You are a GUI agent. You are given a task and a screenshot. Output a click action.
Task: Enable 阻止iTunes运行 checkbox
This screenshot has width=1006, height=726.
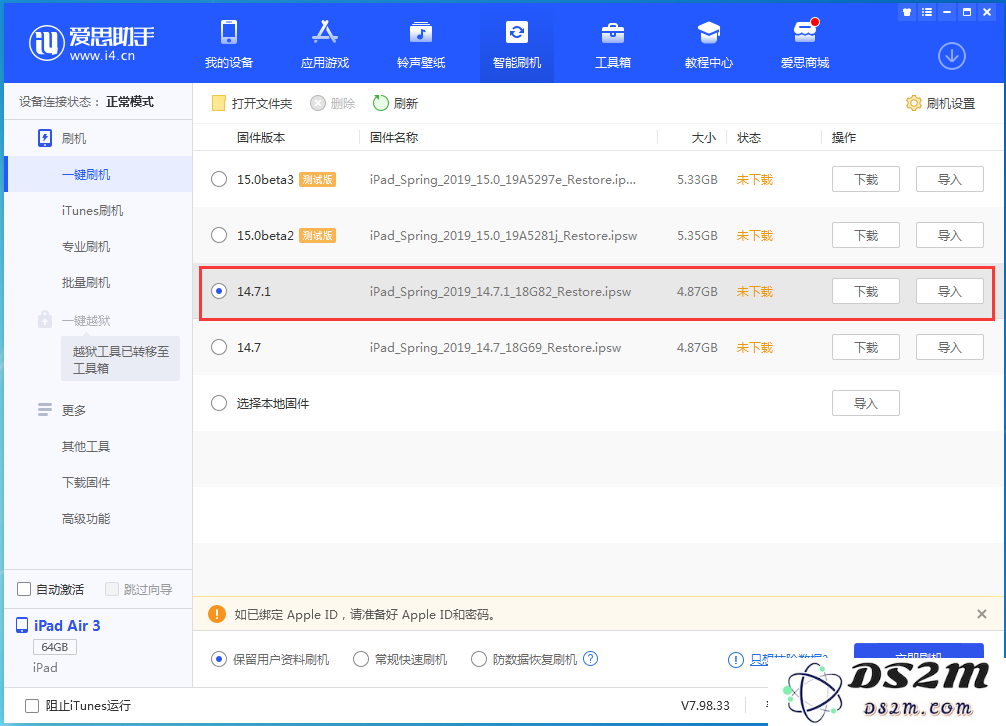click(31, 705)
